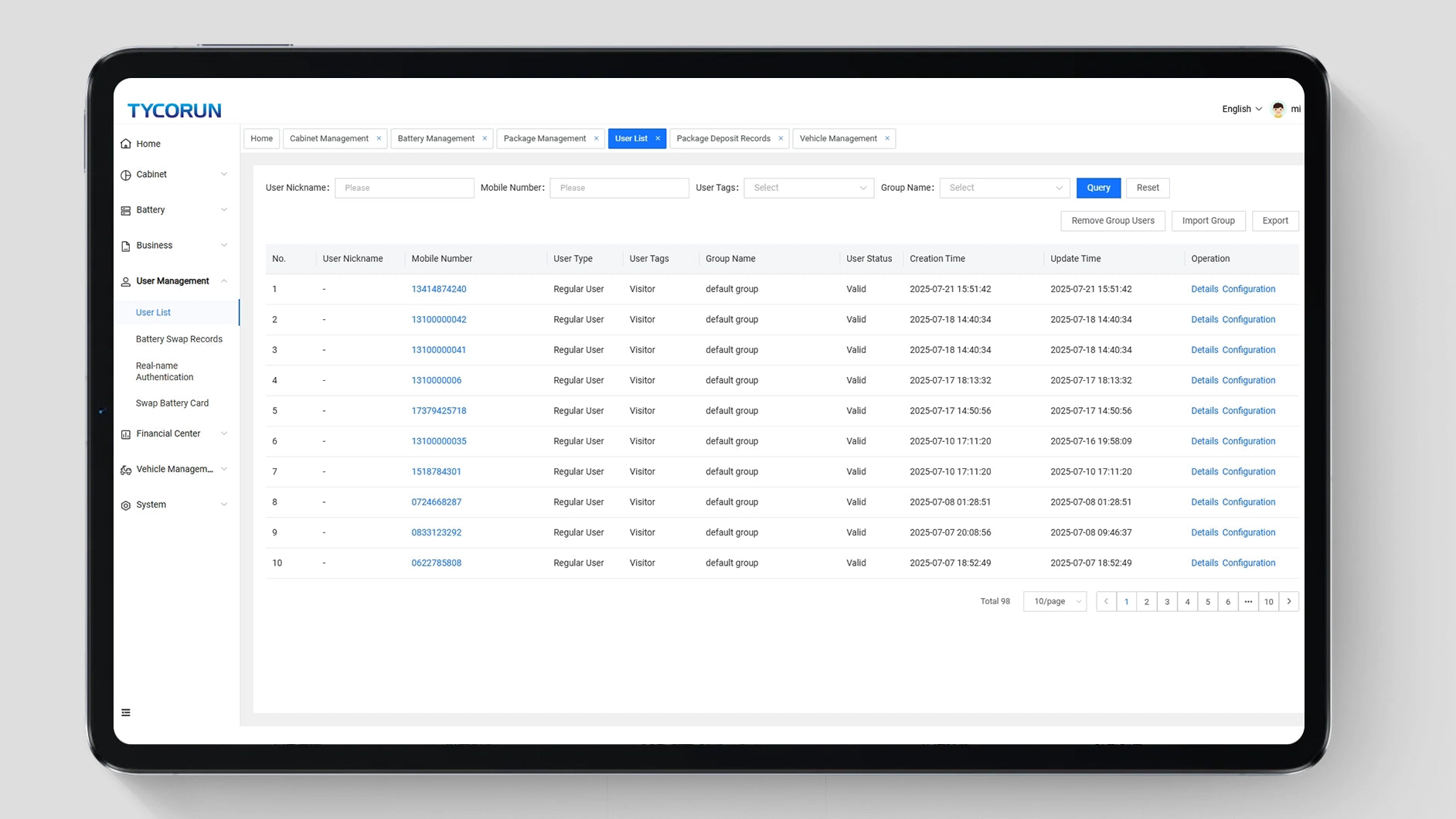
Task: Open mobile number 13414874240 link
Action: [438, 289]
